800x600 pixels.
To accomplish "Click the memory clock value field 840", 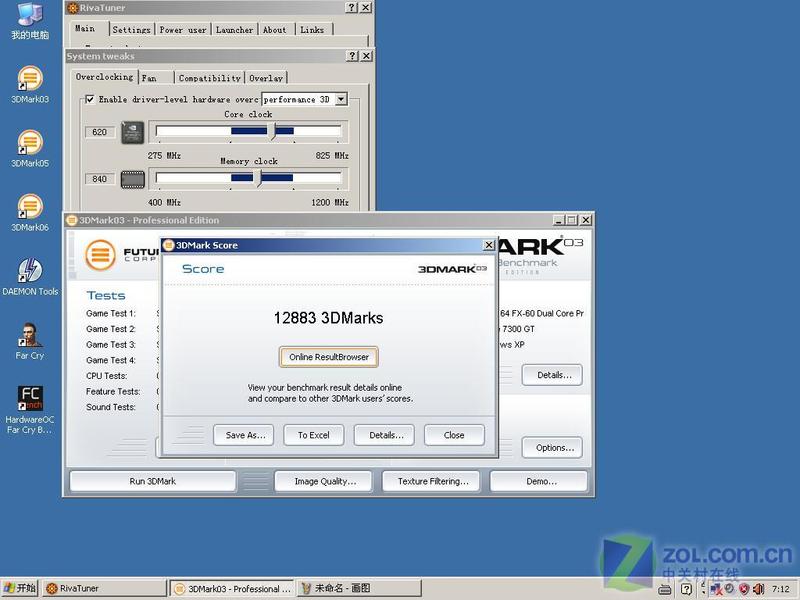I will tap(99, 179).
